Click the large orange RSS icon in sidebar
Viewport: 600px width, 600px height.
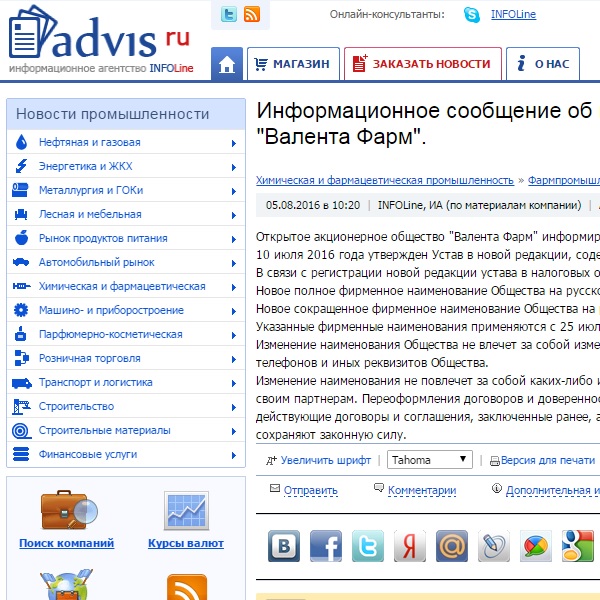[x=187, y=587]
